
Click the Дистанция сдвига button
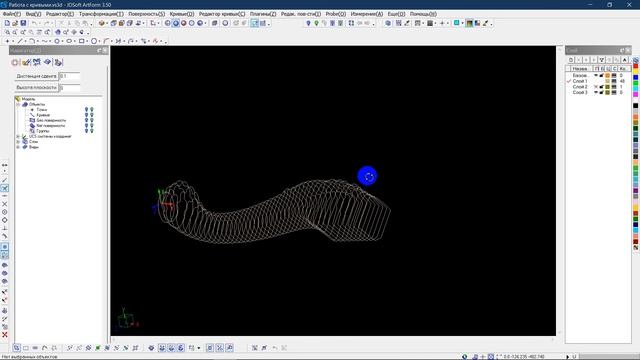pyautogui.click(x=36, y=76)
